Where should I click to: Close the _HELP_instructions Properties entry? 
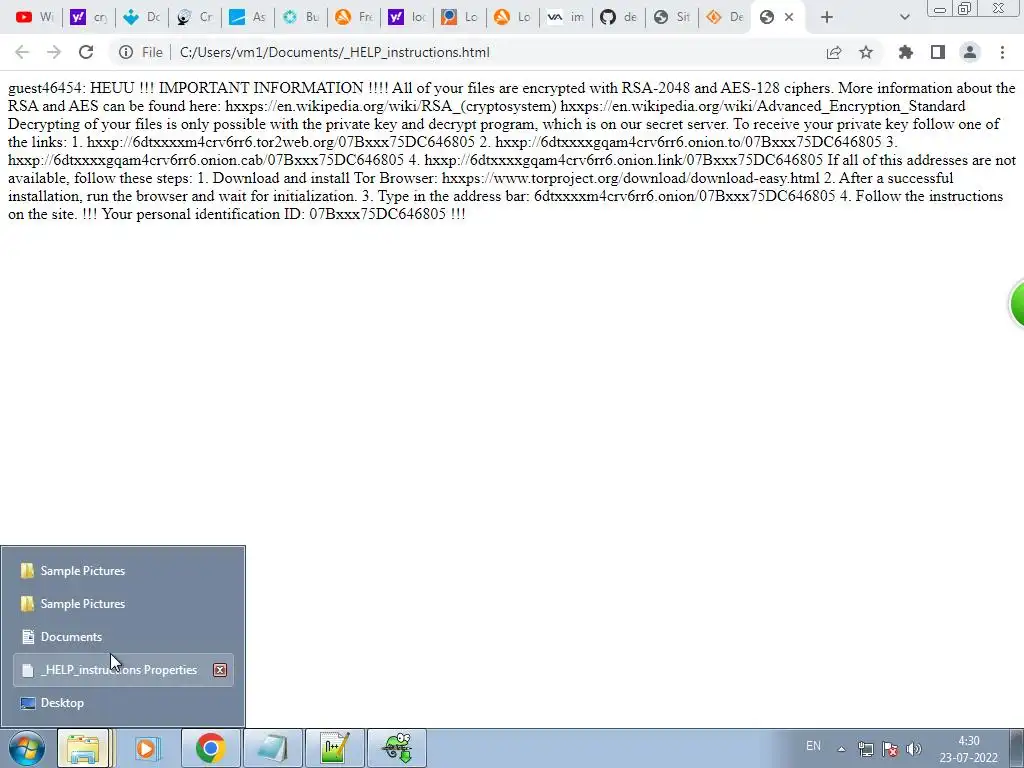pyautogui.click(x=220, y=670)
